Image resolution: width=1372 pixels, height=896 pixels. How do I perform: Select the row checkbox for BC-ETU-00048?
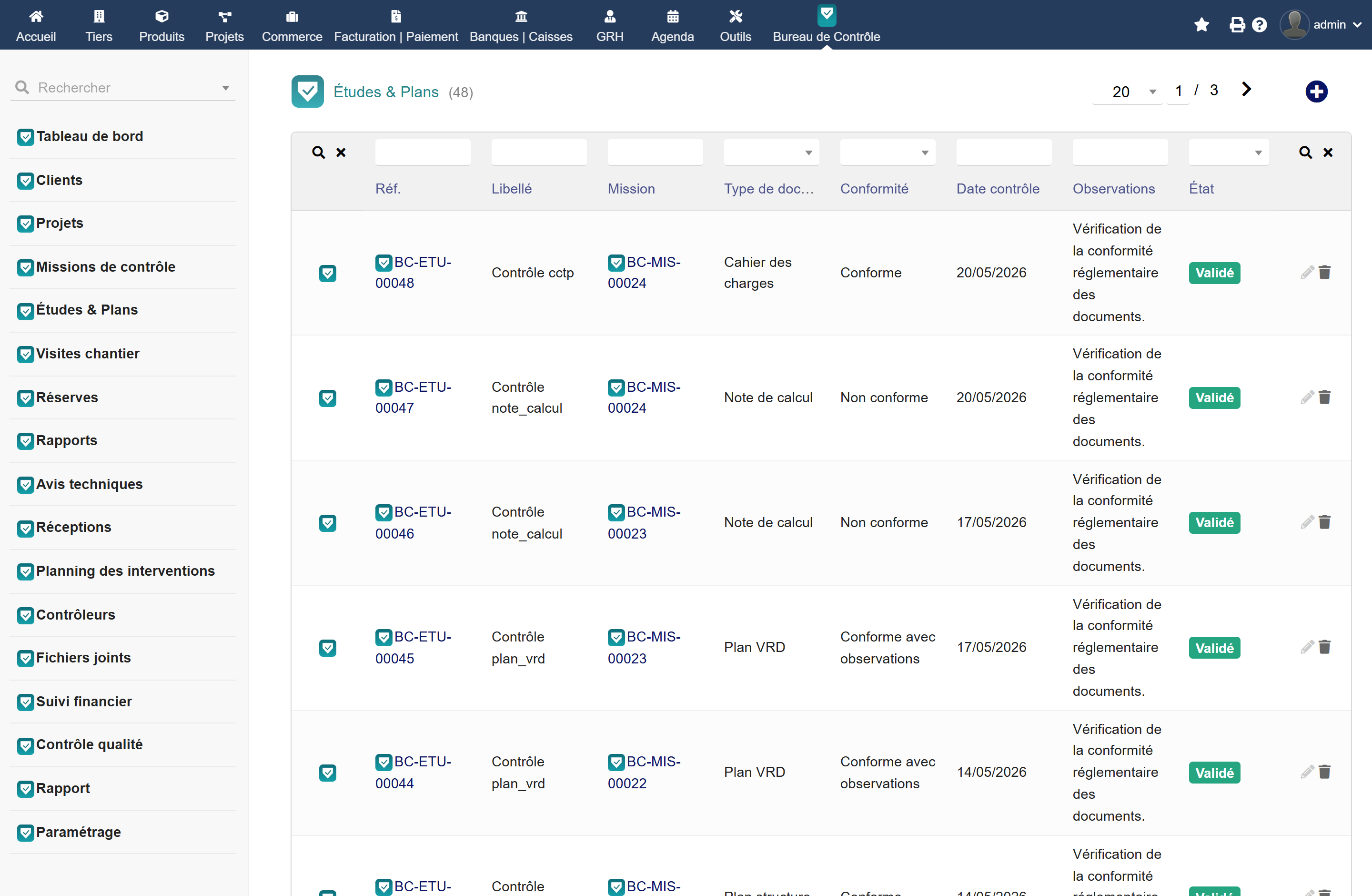[328, 273]
